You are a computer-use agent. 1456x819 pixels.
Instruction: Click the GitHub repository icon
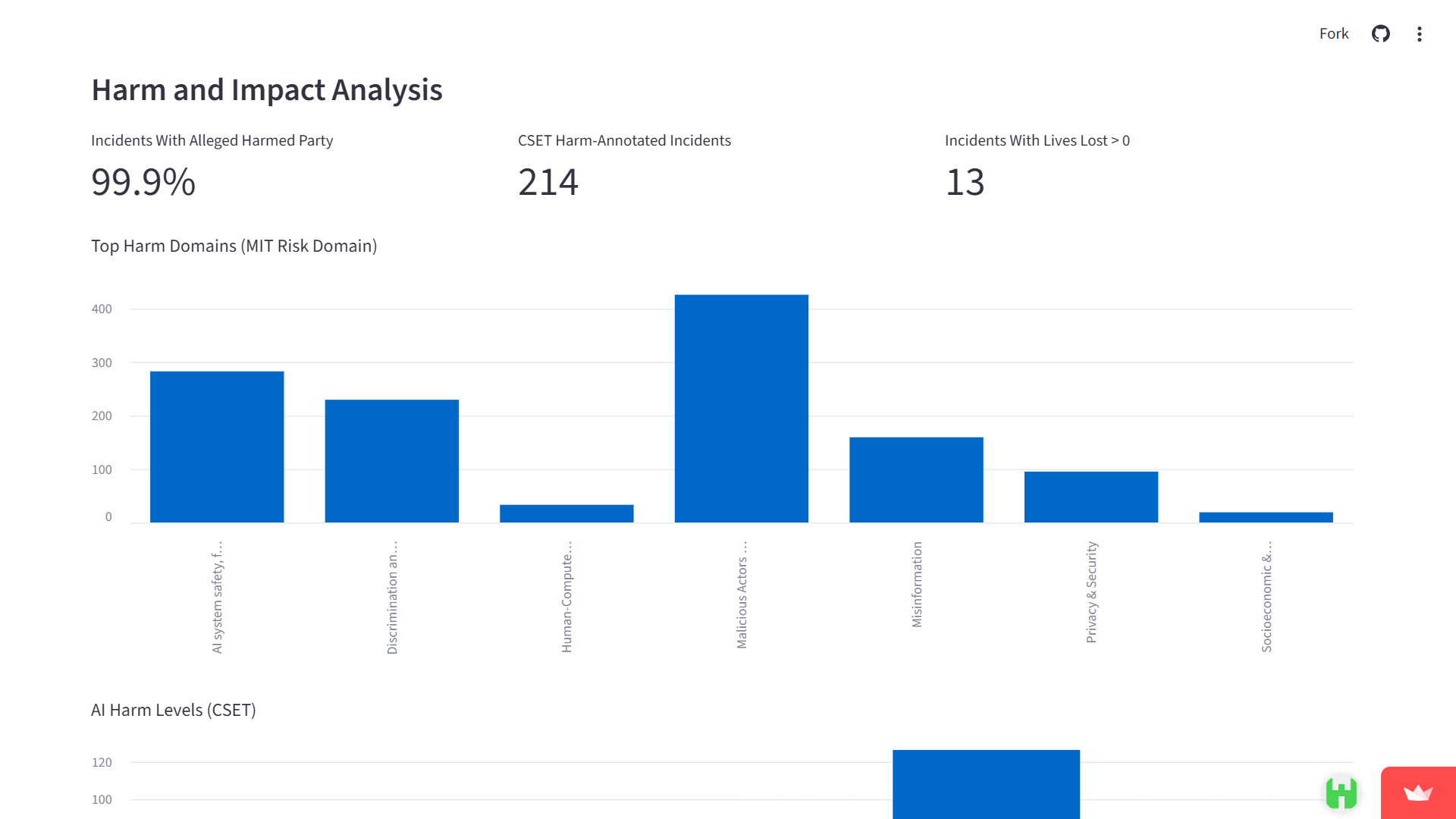[1380, 33]
